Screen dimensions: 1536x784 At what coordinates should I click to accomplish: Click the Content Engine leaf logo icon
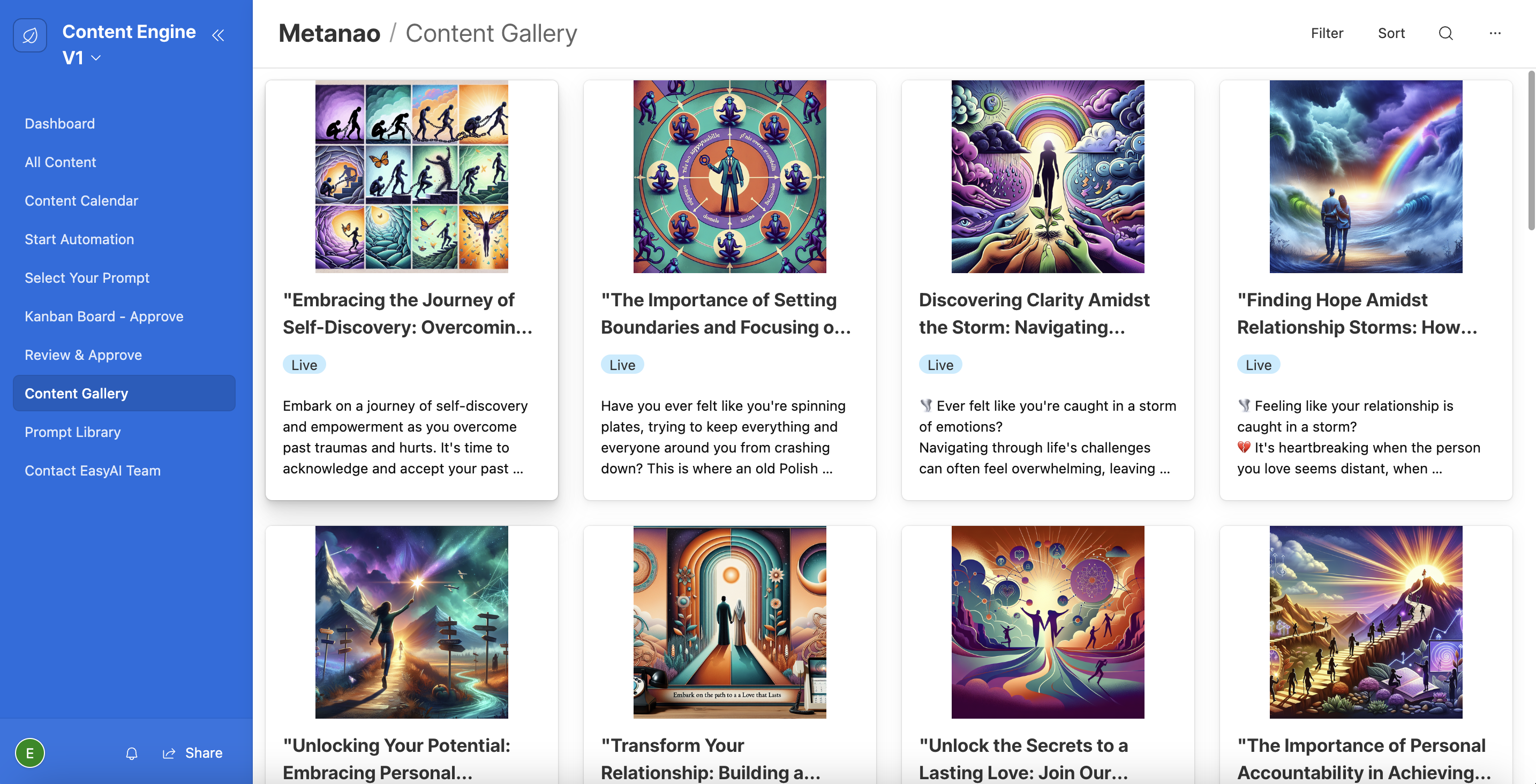click(30, 36)
